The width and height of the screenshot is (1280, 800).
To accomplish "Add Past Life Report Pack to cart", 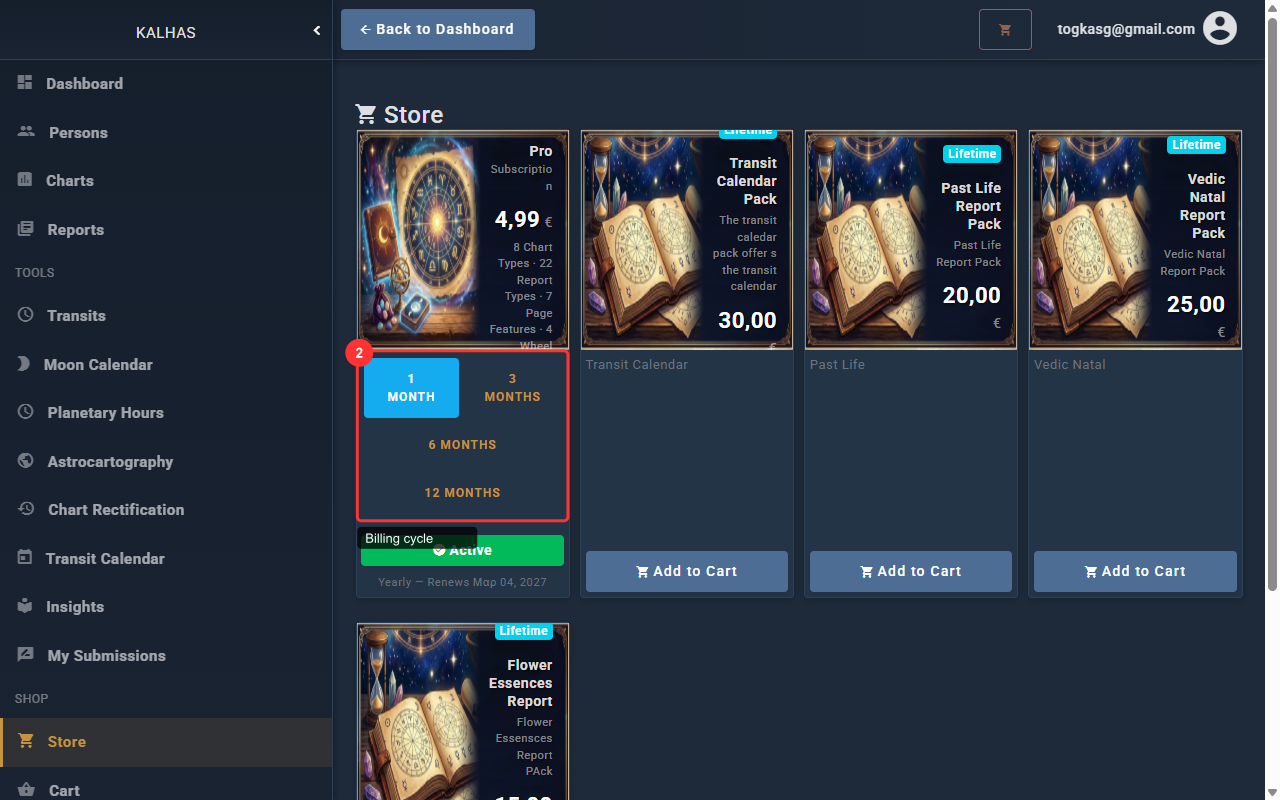I will [910, 572].
